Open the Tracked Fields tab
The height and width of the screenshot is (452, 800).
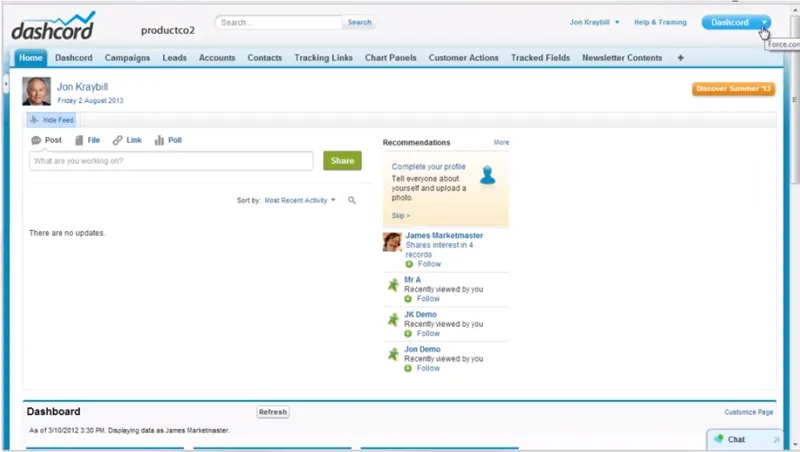[540, 58]
